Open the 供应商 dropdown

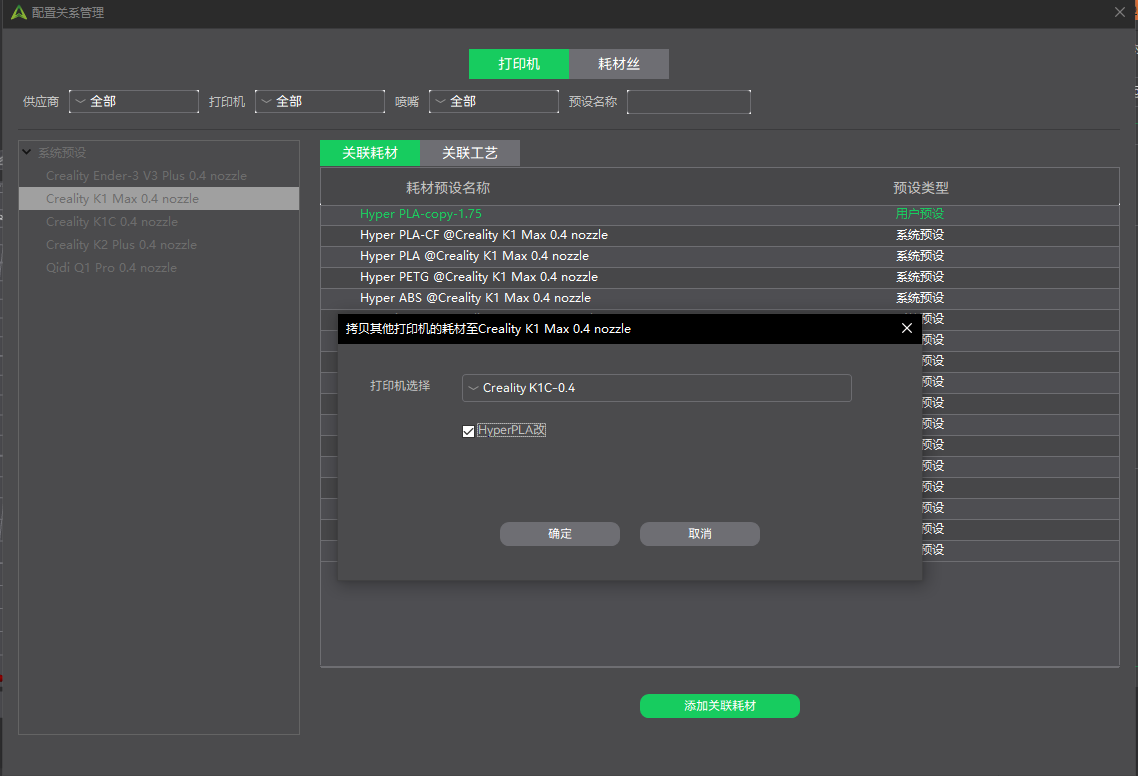134,102
